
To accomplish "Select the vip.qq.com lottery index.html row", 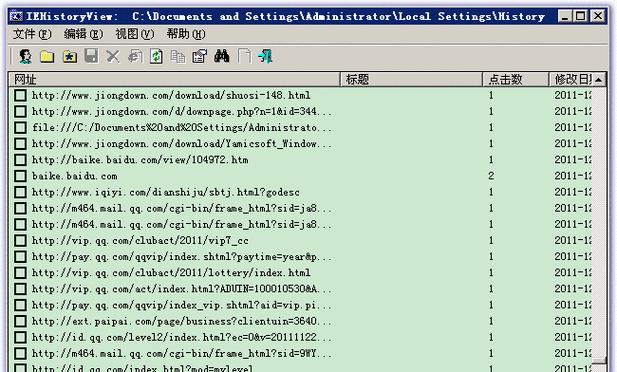I will [300, 273].
